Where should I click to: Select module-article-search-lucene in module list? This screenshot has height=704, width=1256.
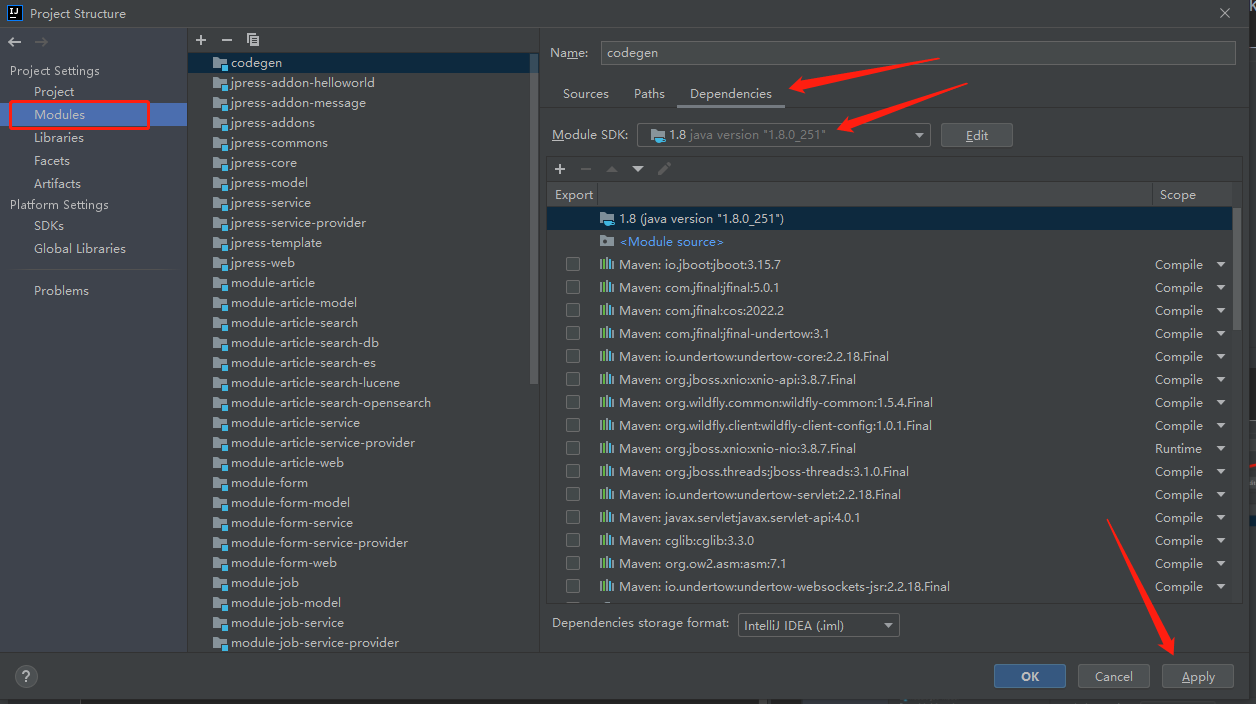(x=315, y=383)
